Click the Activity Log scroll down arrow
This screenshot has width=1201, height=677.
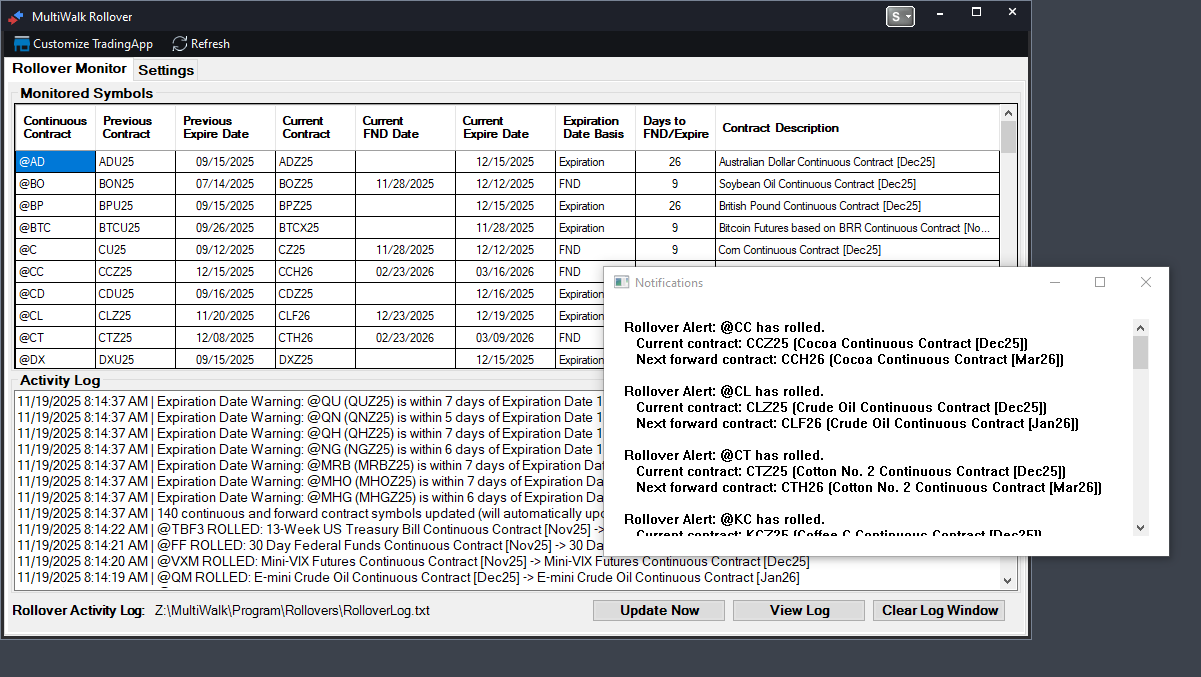[x=1007, y=581]
